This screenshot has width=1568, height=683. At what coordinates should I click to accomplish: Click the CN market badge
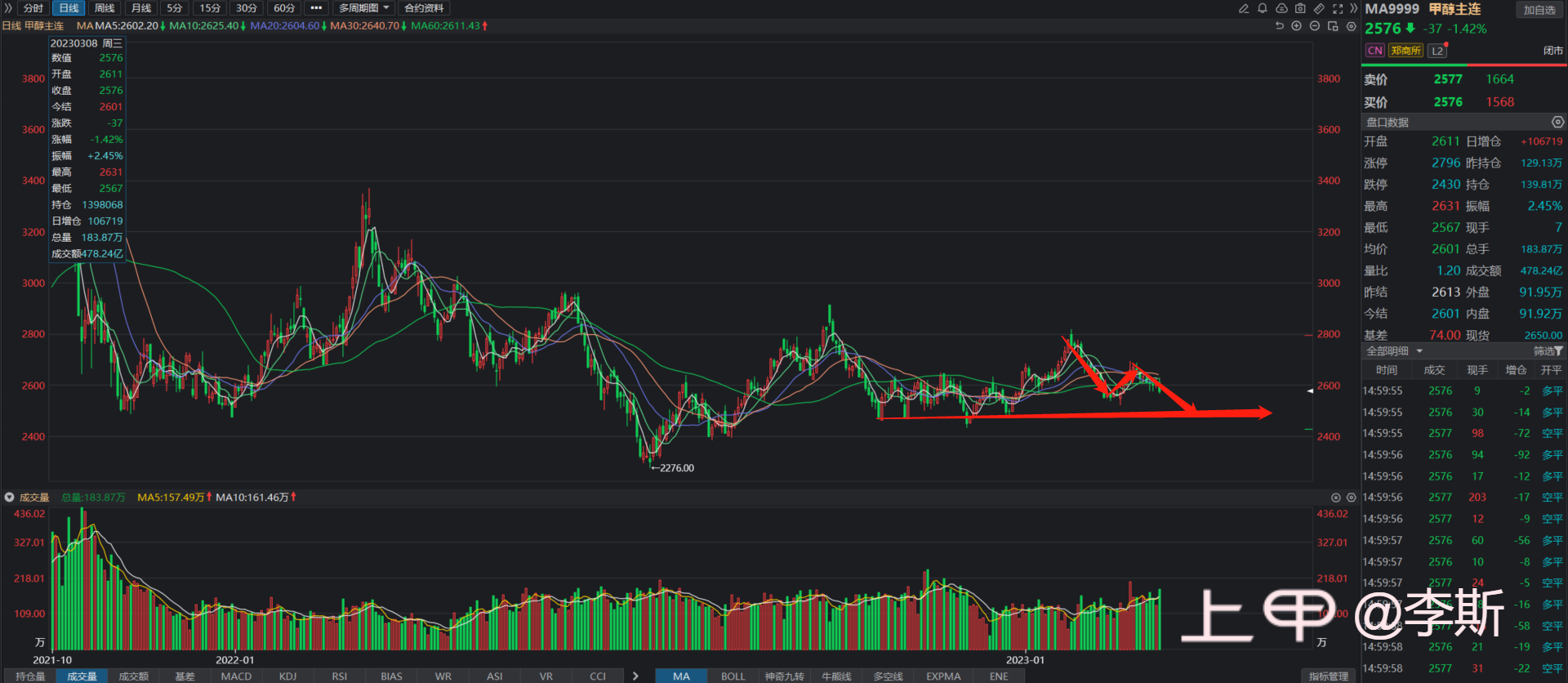1375,51
